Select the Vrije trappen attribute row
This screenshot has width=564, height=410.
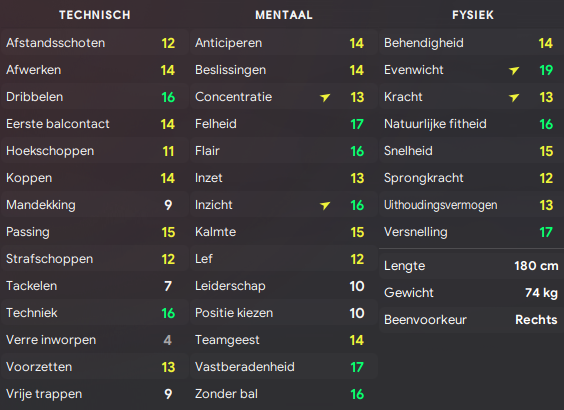point(95,394)
